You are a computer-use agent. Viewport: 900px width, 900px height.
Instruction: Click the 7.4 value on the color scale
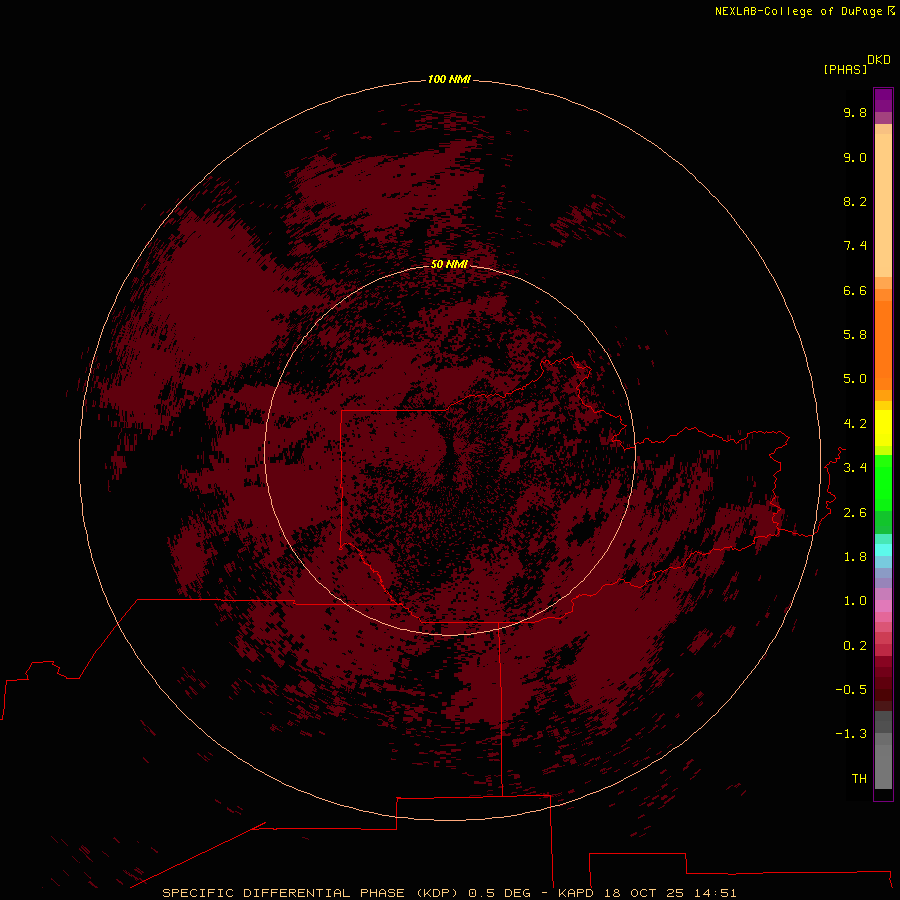pyautogui.click(x=855, y=246)
